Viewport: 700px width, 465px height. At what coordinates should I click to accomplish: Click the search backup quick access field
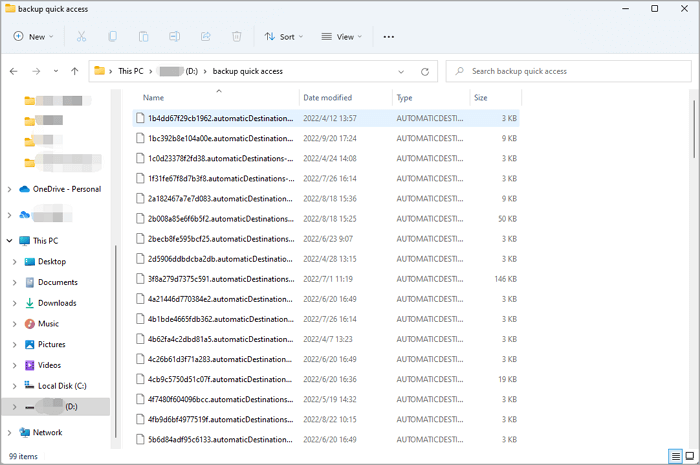(570, 72)
